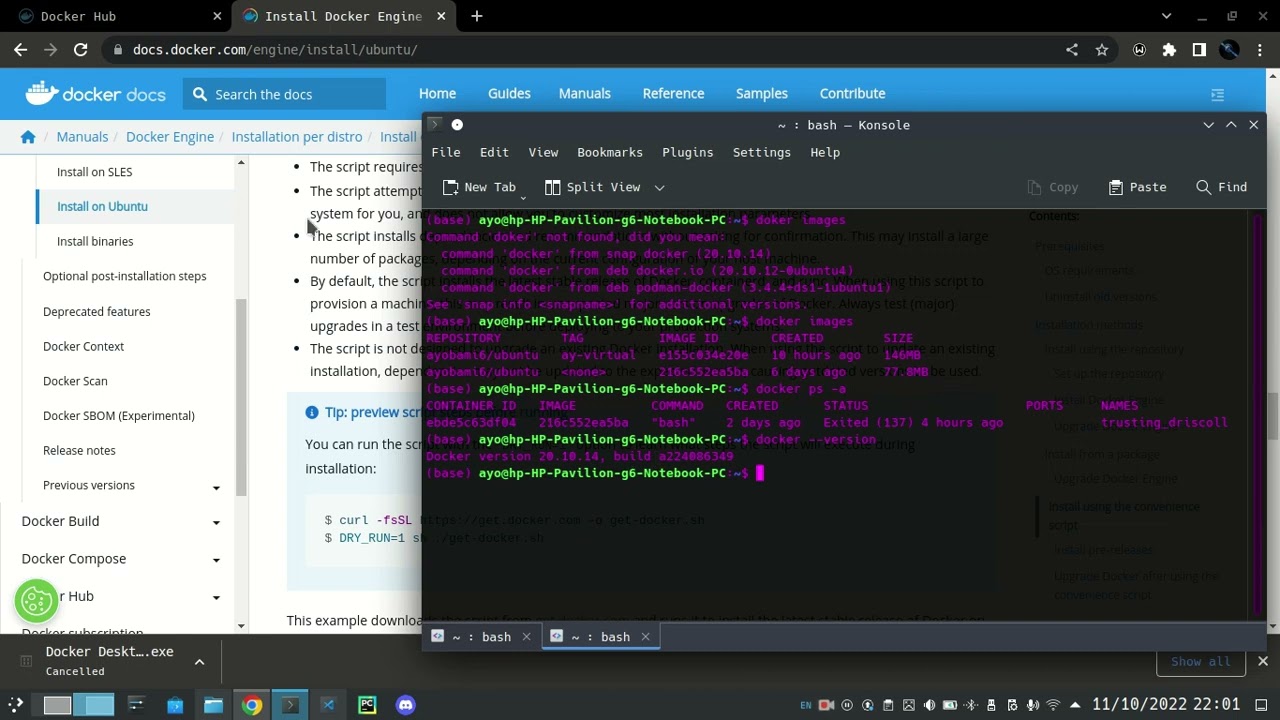
Task: Click Show all downloads button
Action: click(x=1200, y=661)
